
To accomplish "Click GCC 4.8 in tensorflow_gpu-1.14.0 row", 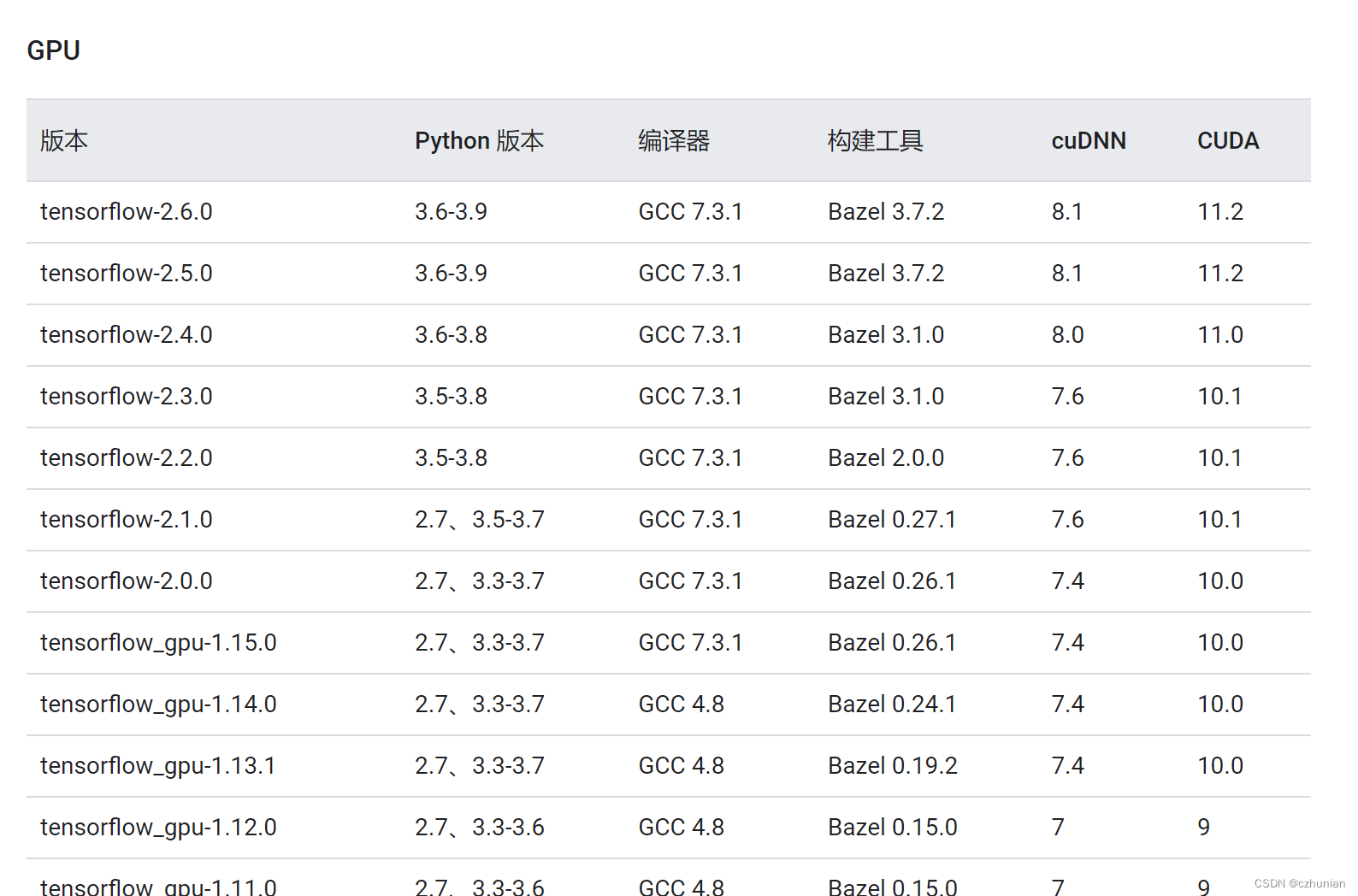I will pyautogui.click(x=682, y=704).
